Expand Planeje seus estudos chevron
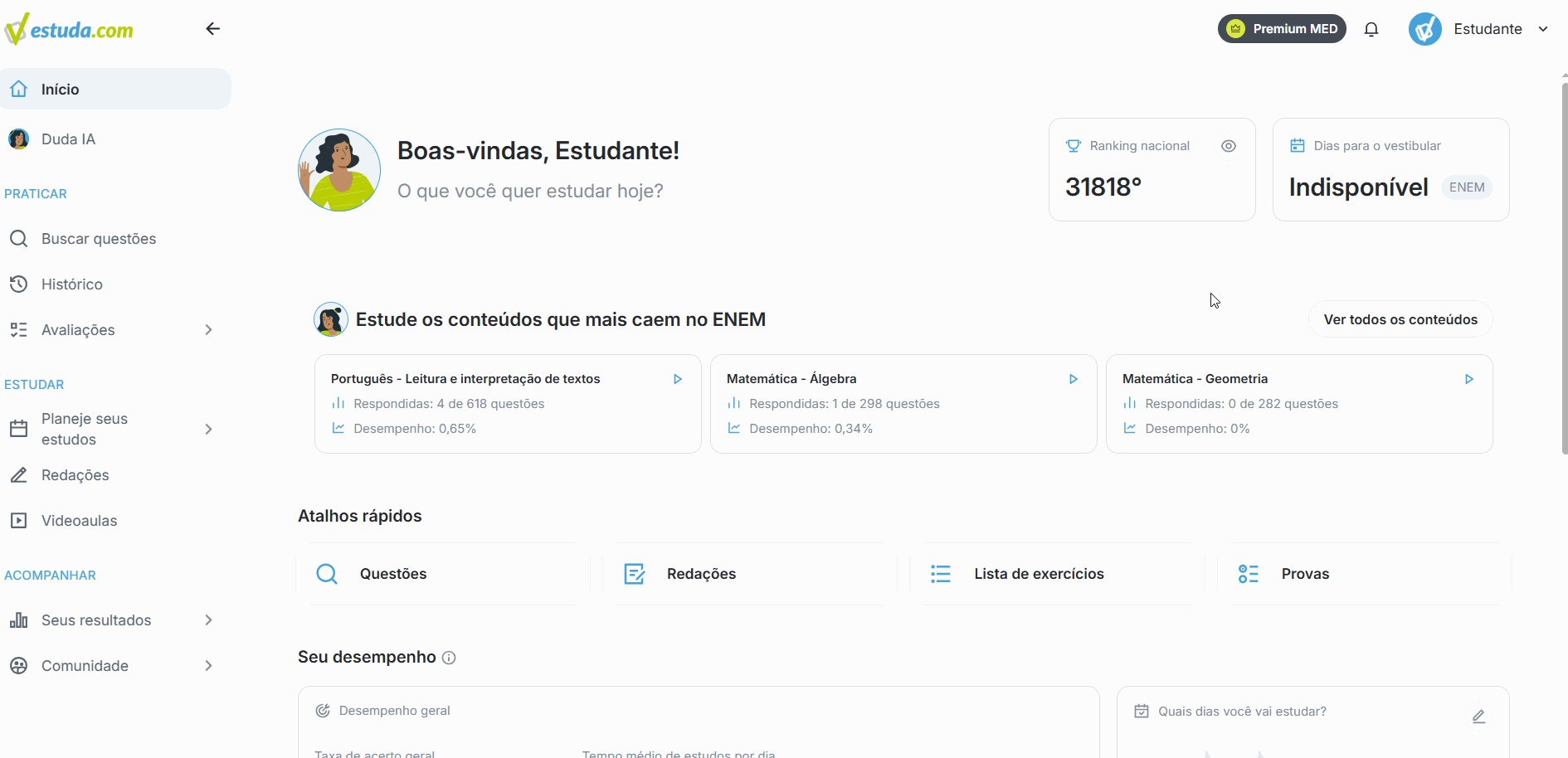Screen dimensions: 1568x758 (208, 429)
